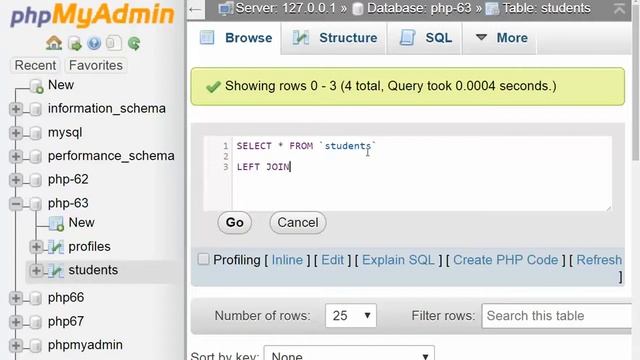Click the Refresh link

(599, 260)
